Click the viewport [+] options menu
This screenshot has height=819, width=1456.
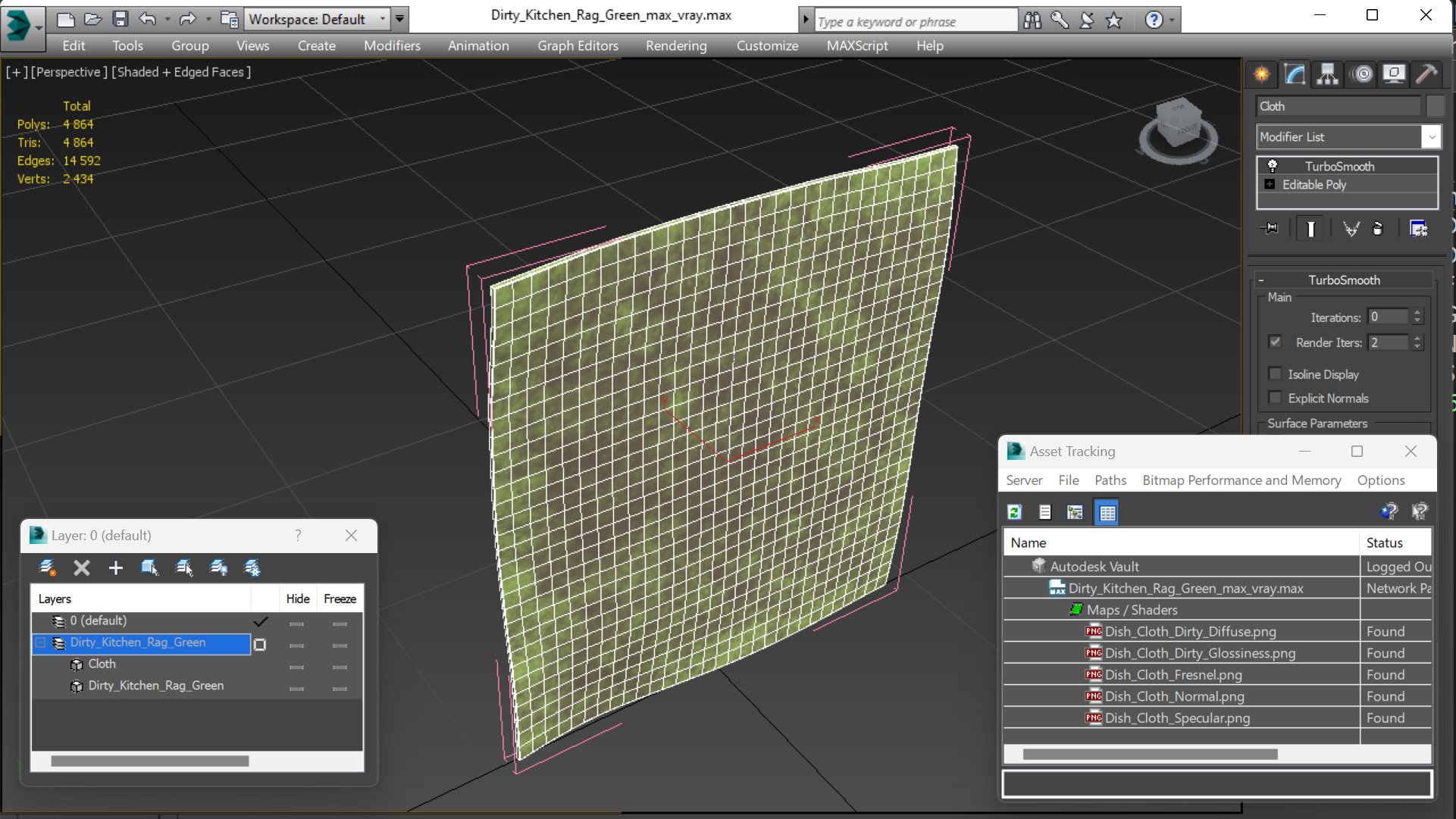17,72
